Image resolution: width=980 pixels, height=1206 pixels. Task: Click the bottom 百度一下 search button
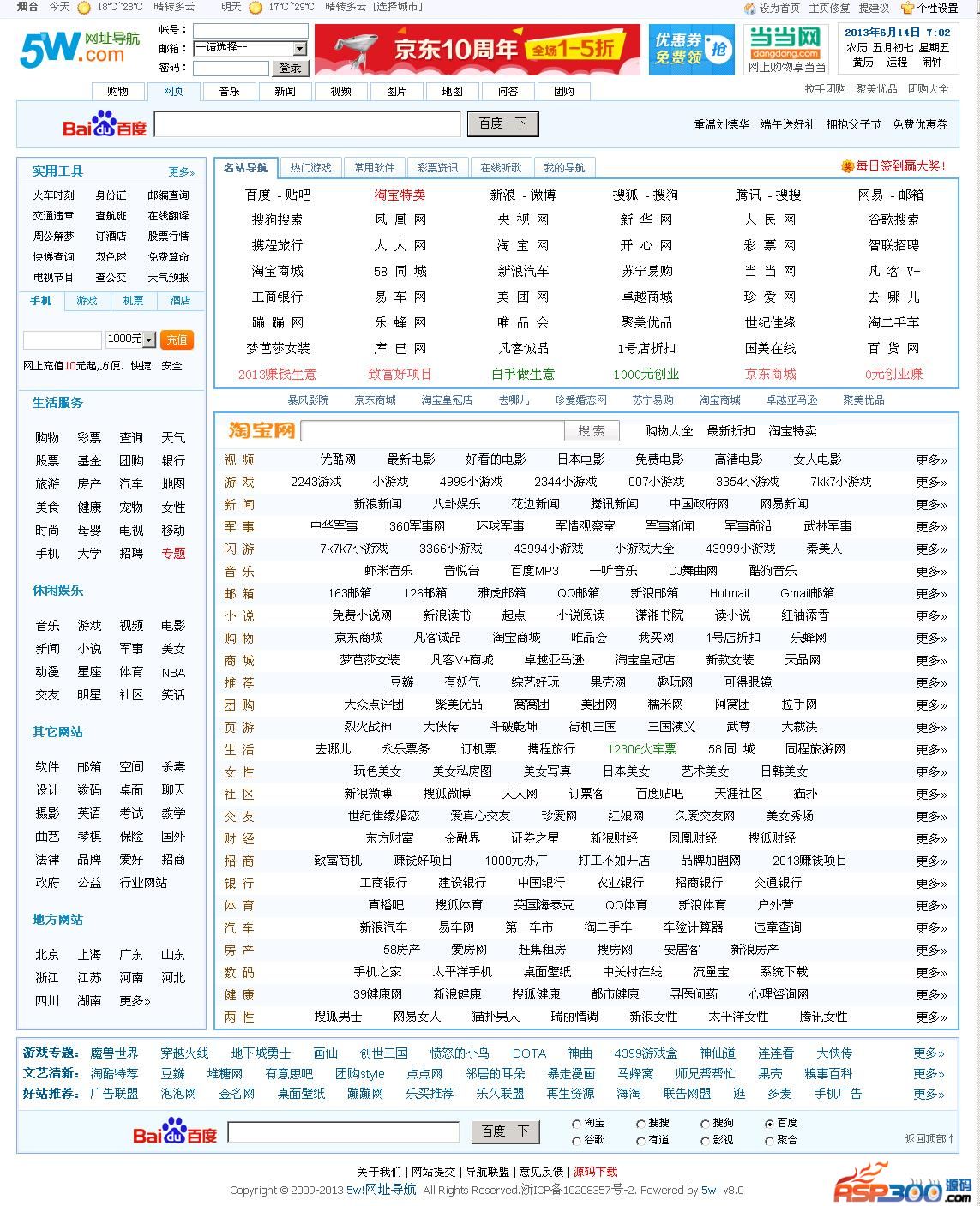504,1131
